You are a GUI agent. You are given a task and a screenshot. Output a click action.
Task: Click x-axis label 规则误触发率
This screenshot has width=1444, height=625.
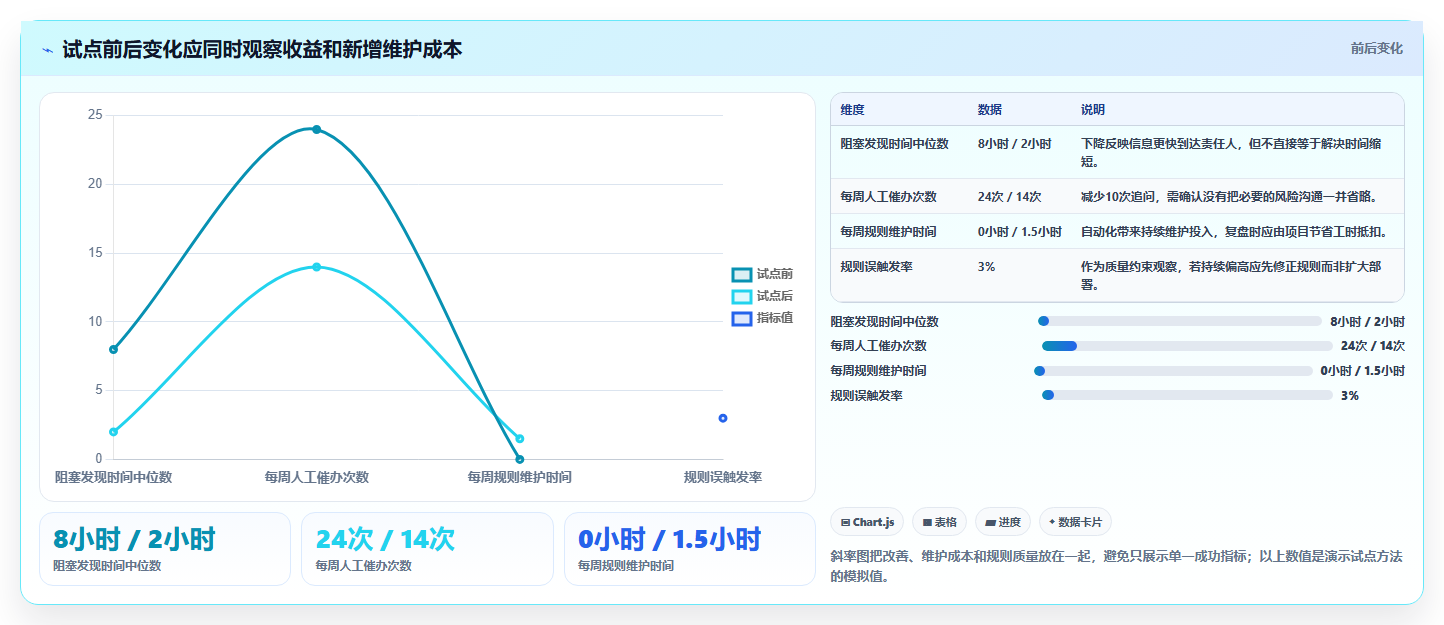tap(723, 477)
